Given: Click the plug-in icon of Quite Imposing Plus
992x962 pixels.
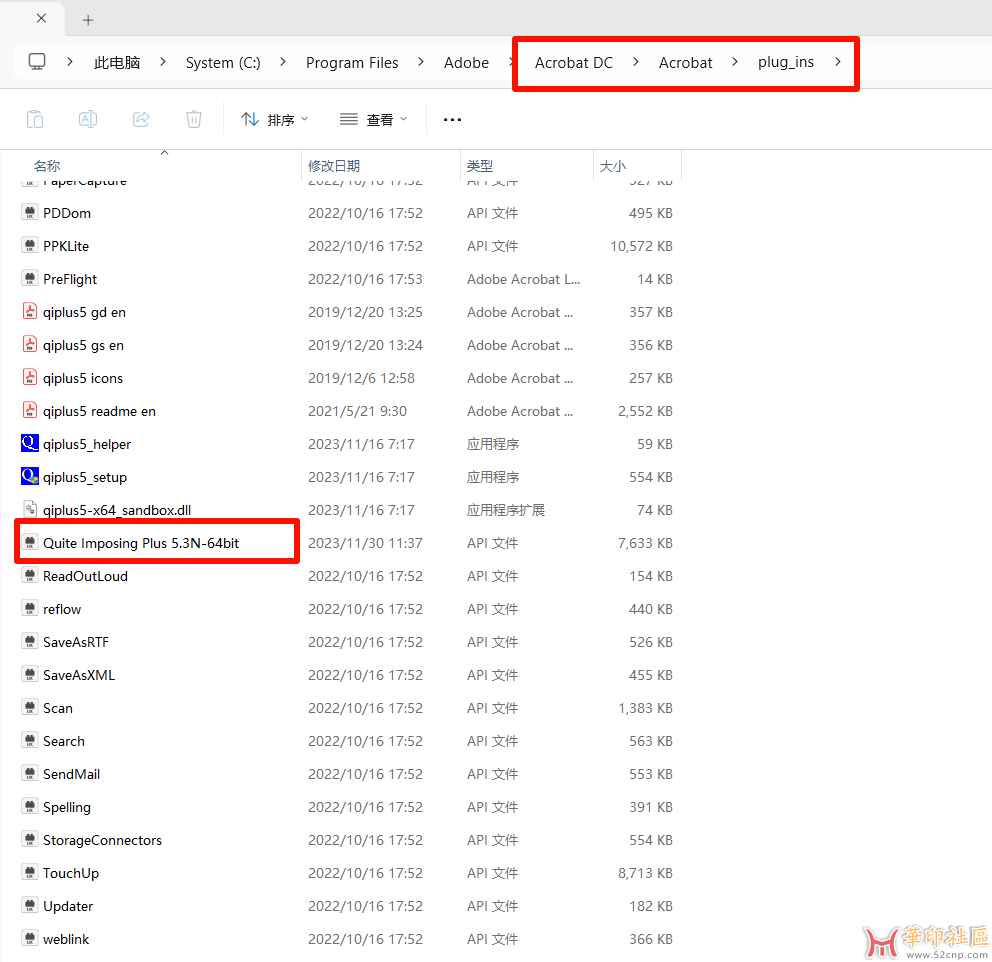Looking at the screenshot, I should (30, 542).
